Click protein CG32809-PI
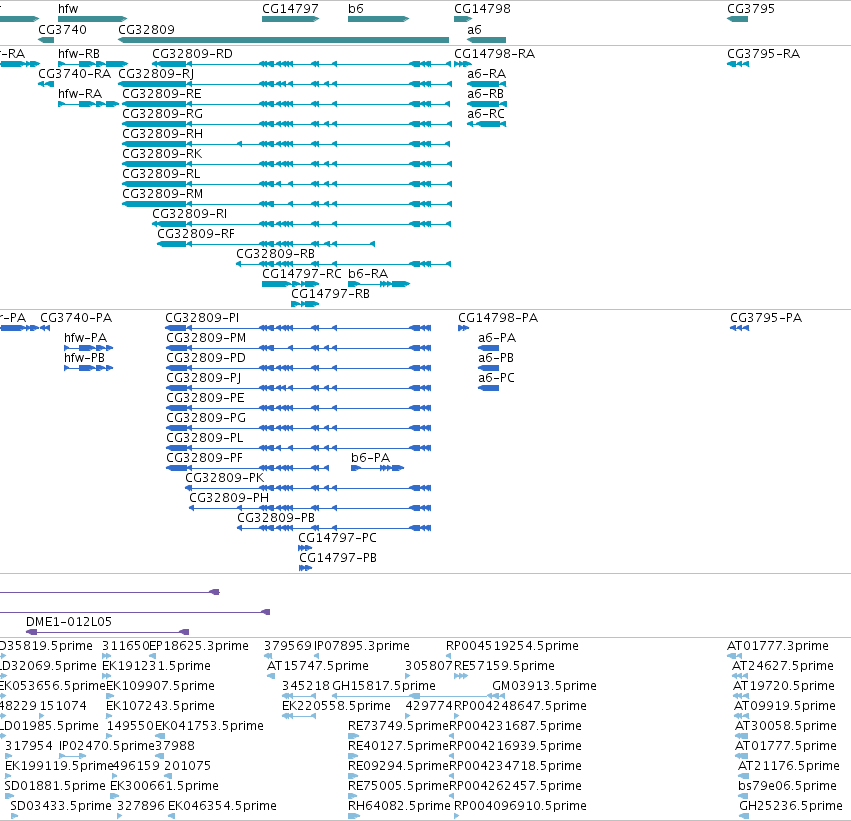851x821 pixels. pyautogui.click(x=202, y=318)
